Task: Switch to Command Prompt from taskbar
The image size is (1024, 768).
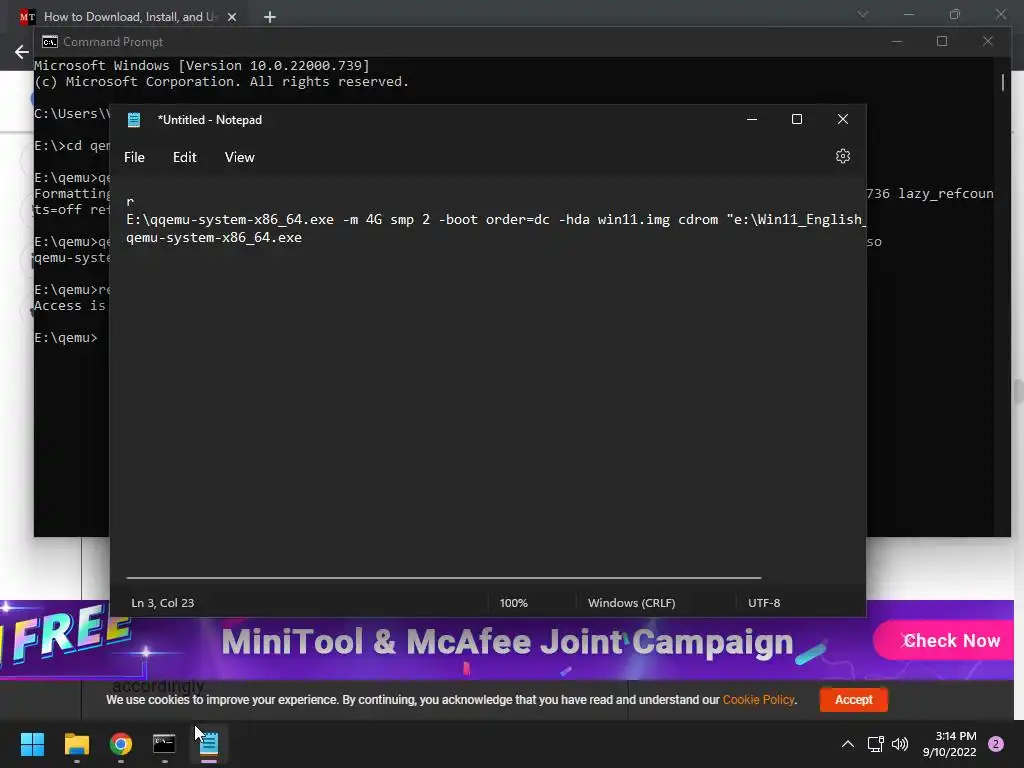Action: coord(164,744)
